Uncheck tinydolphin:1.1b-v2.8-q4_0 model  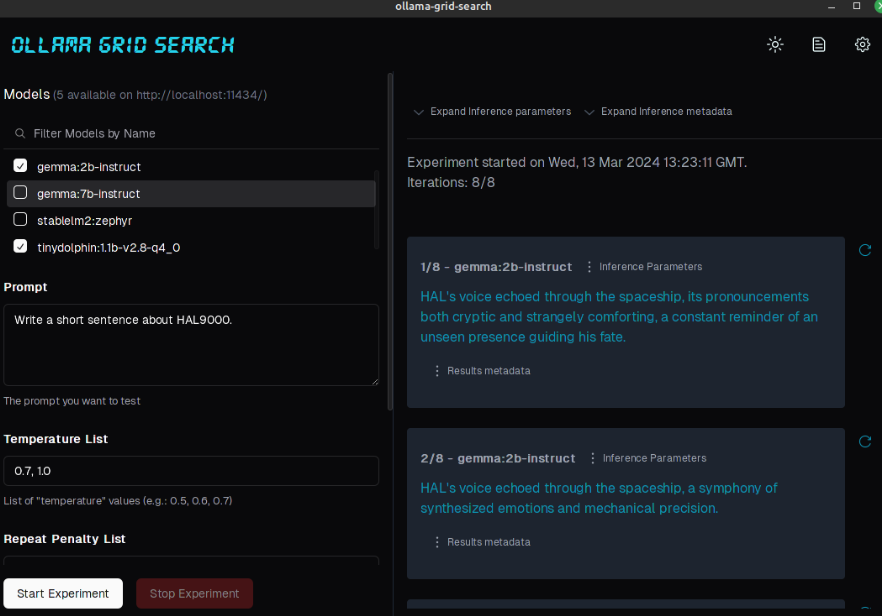tap(20, 246)
